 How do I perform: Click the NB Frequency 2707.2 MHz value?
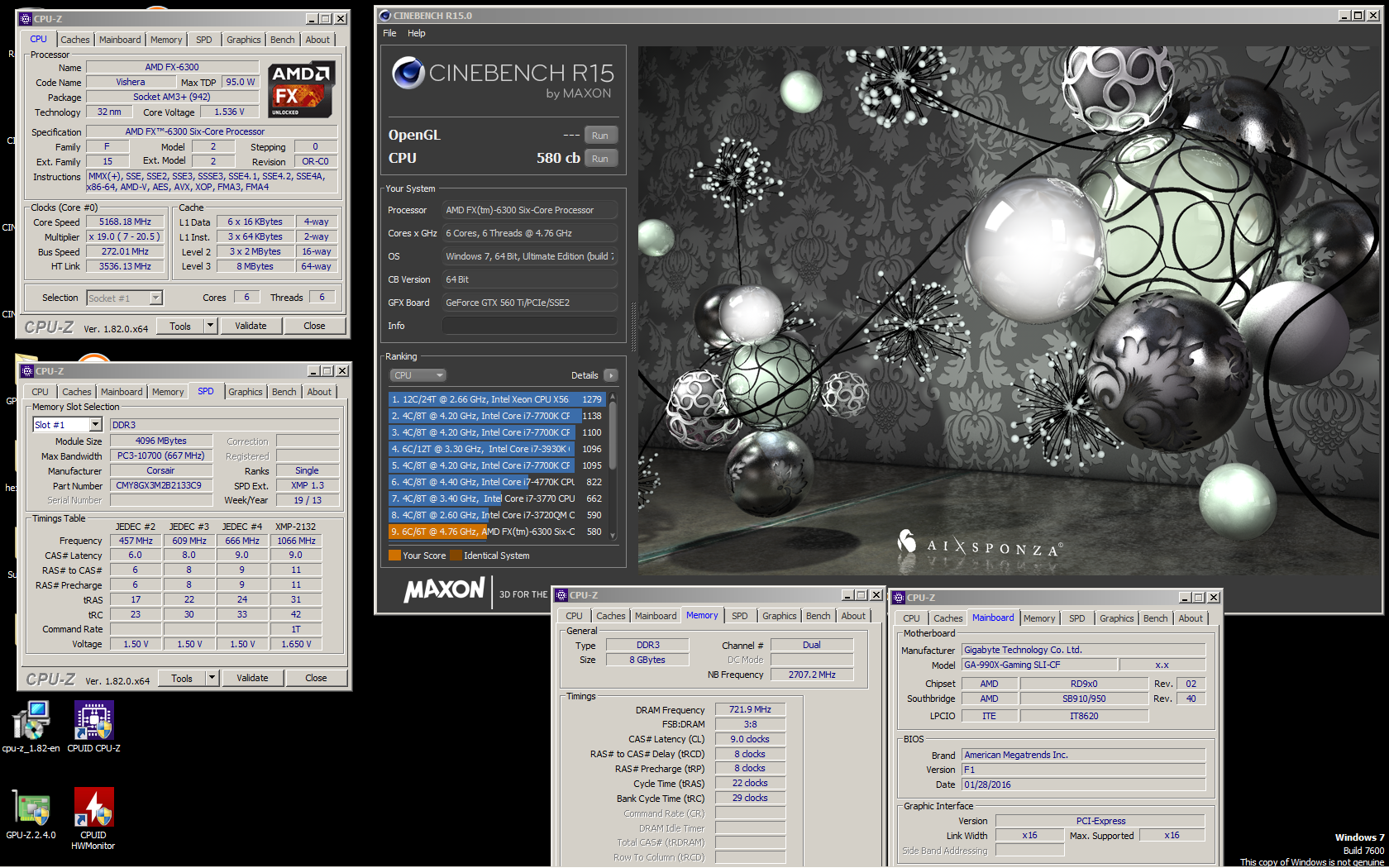coord(812,675)
